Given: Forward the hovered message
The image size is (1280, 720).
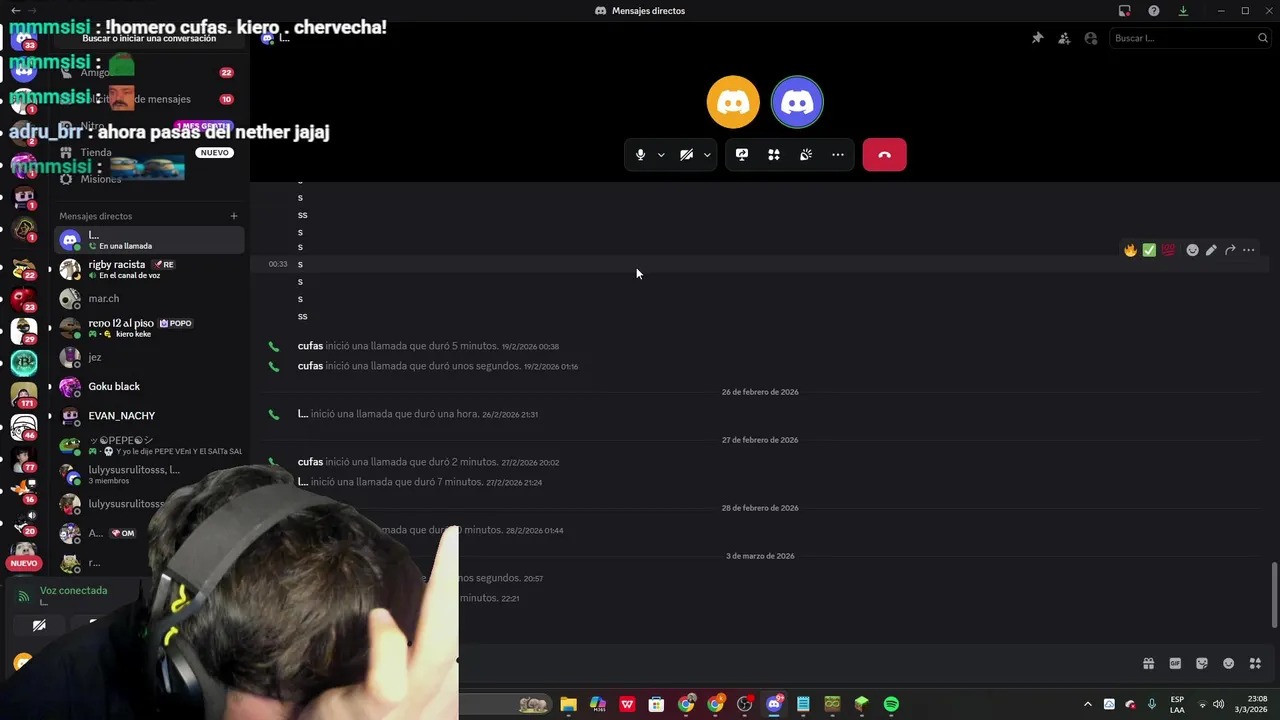Looking at the screenshot, I should 1230,250.
